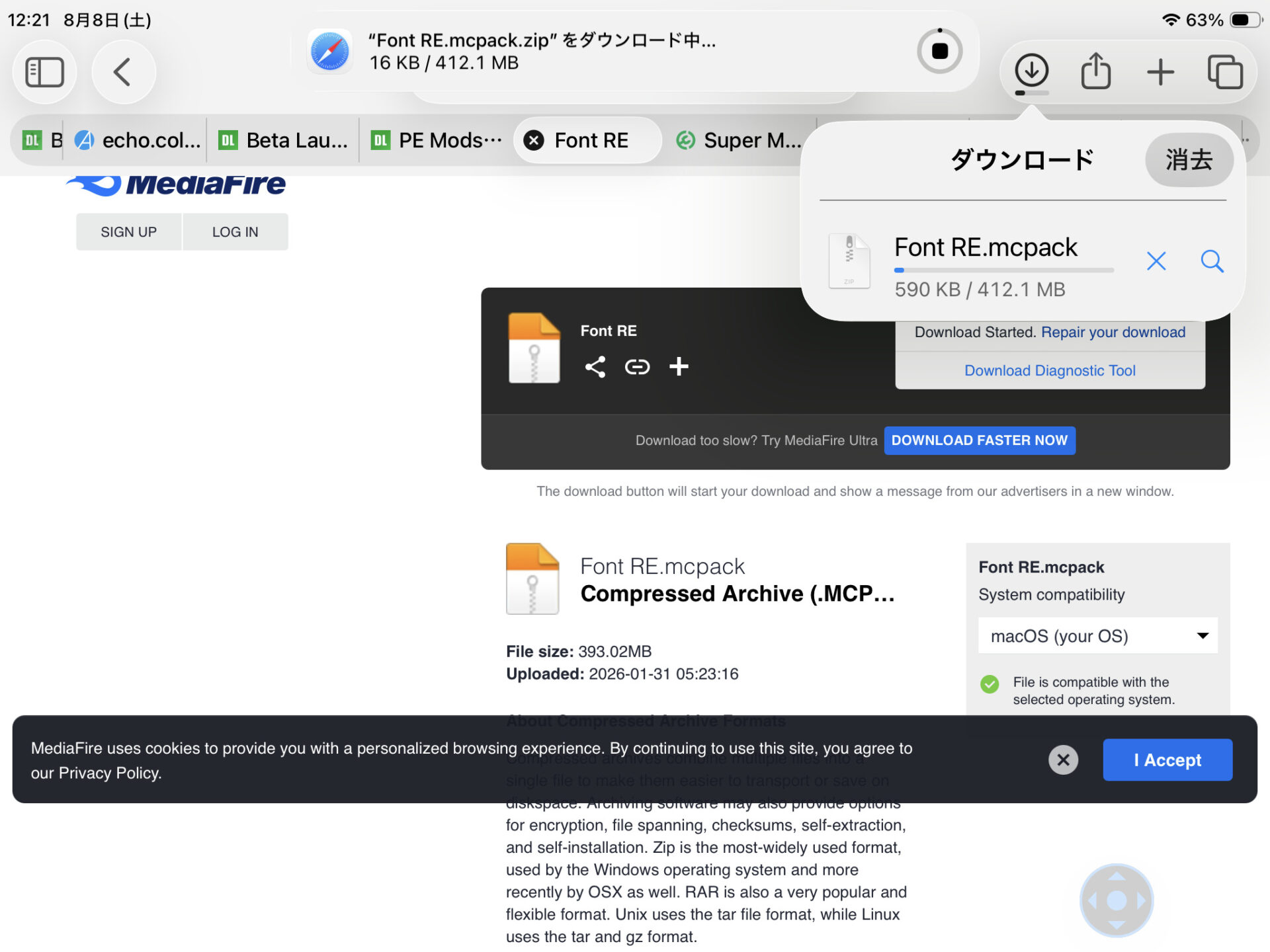Copy link with the chain icon
Viewport: 1270px width, 952px height.
[637, 366]
